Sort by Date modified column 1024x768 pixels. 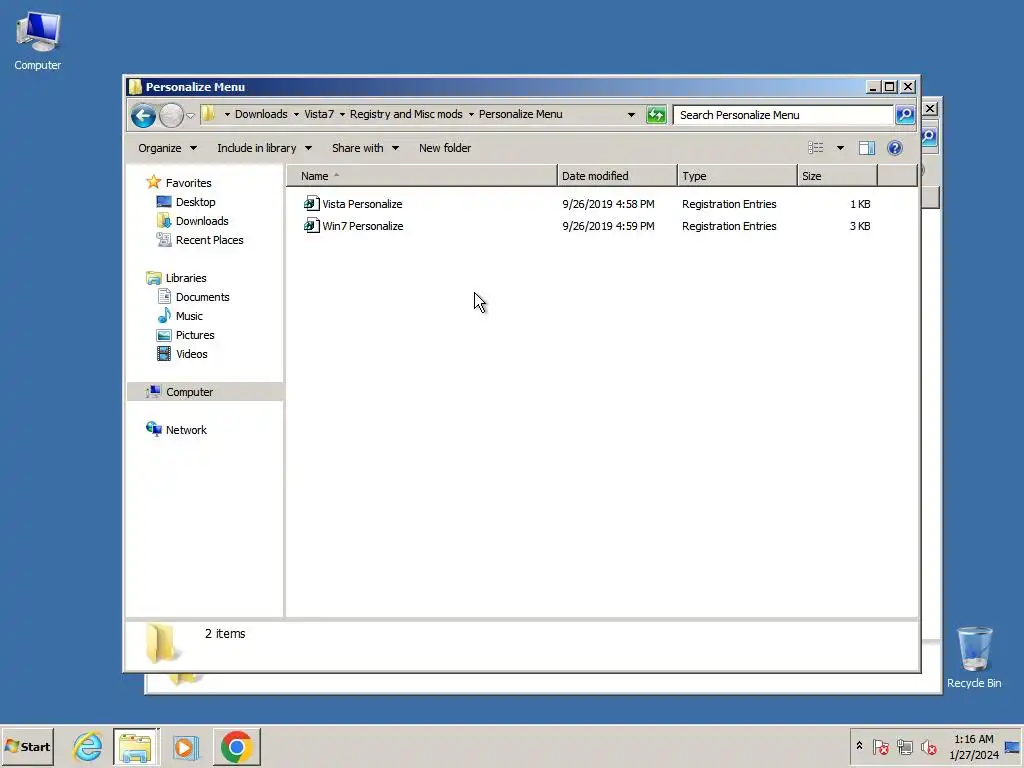617,176
